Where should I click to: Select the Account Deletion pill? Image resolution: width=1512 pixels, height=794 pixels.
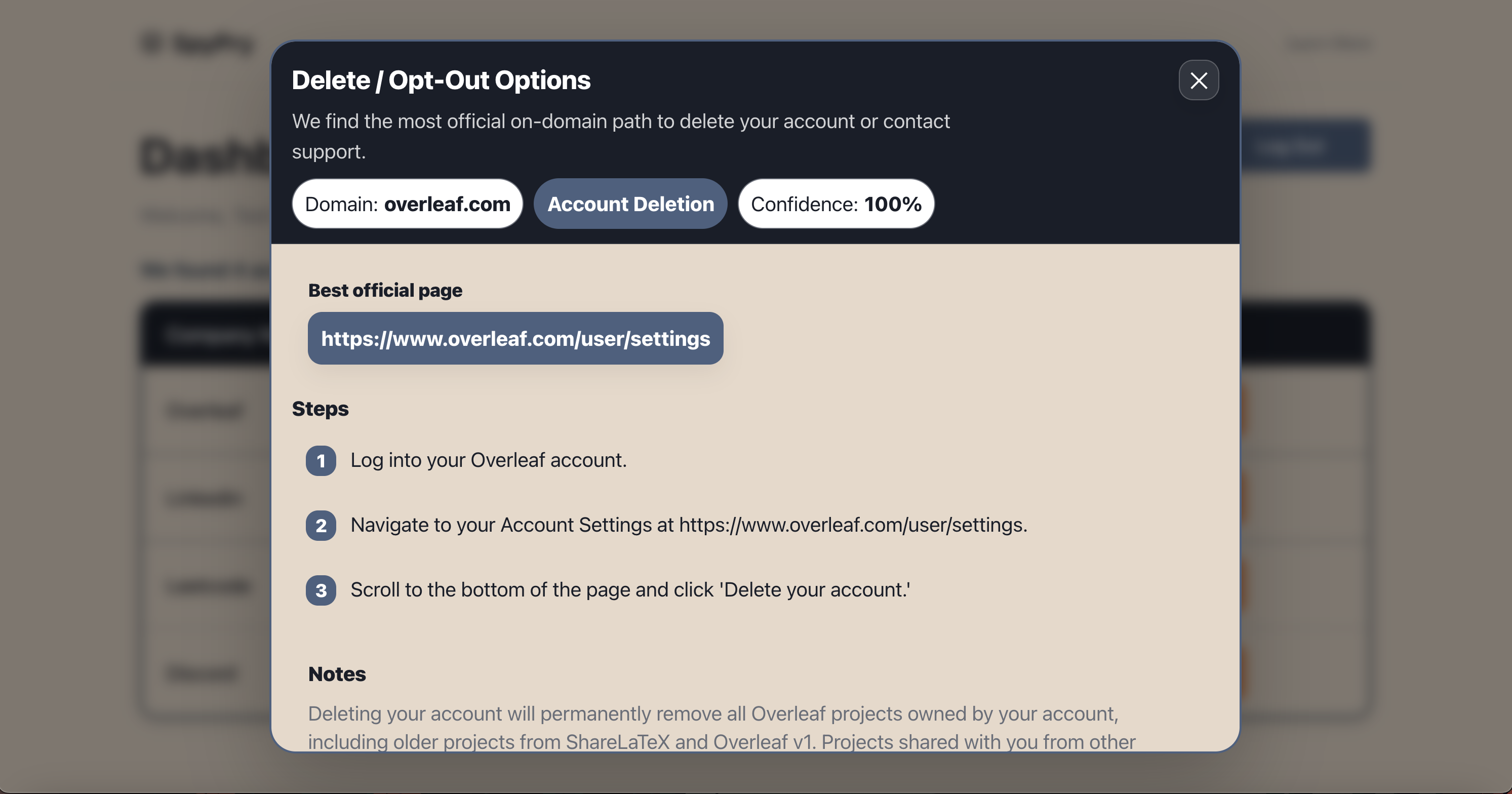click(630, 204)
